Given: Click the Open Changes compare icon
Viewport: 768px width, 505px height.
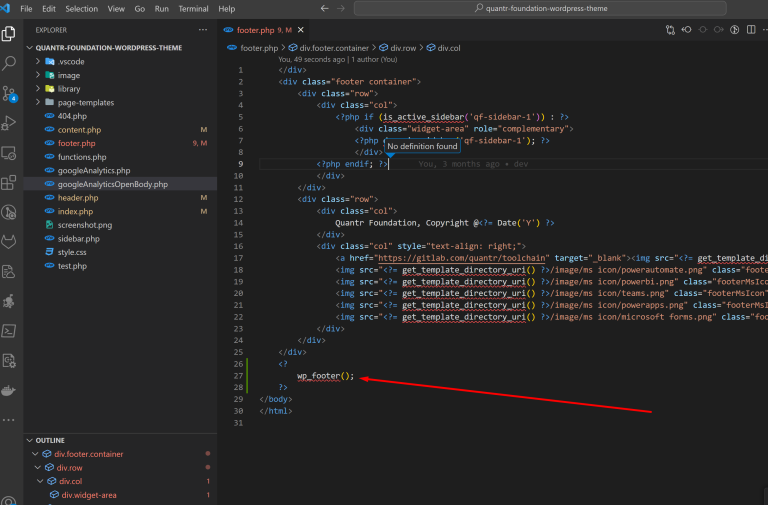Looking at the screenshot, I should point(671,30).
